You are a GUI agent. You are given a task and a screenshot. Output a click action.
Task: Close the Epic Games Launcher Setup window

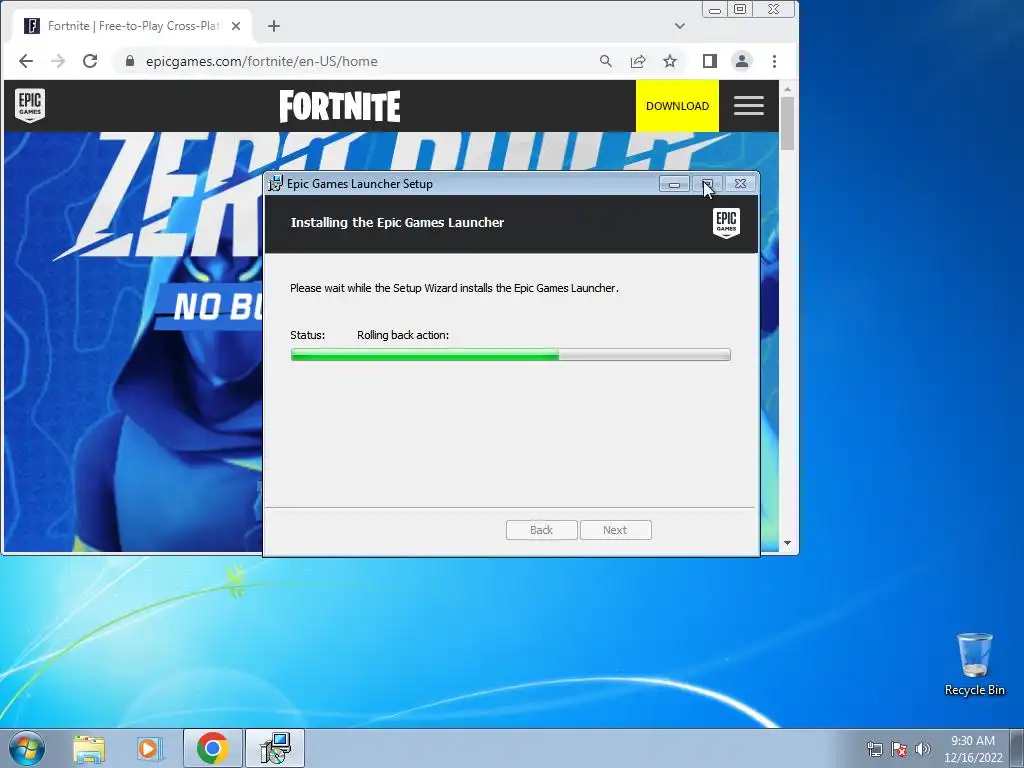[740, 184]
